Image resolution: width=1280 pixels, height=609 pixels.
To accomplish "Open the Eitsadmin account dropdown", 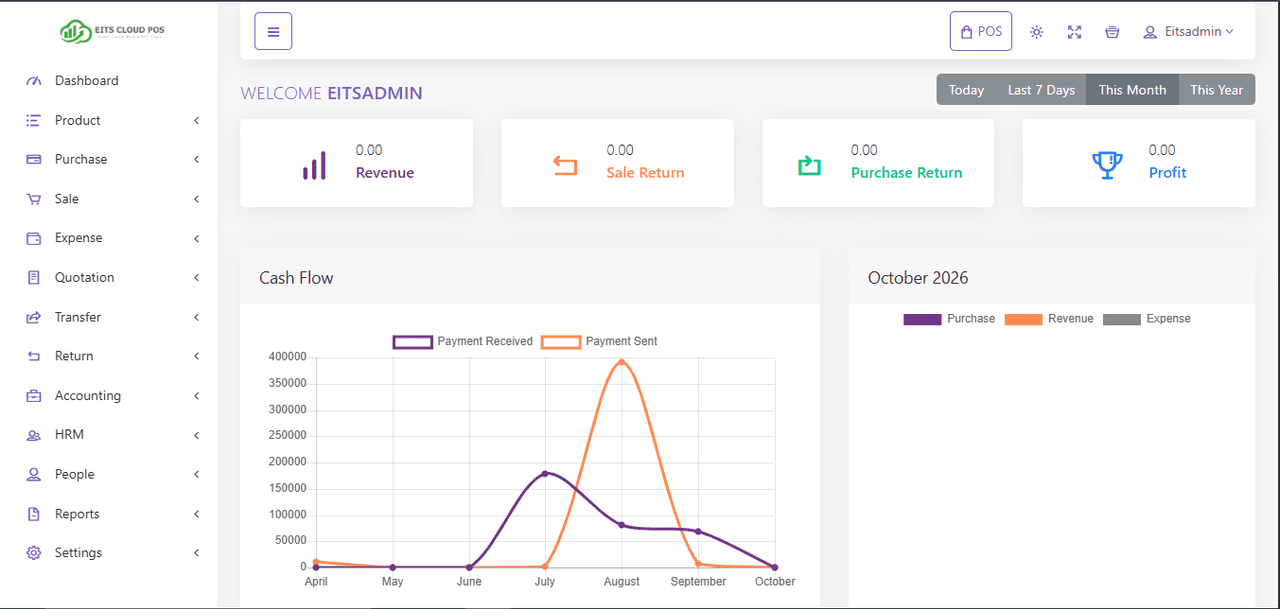I will click(1189, 32).
